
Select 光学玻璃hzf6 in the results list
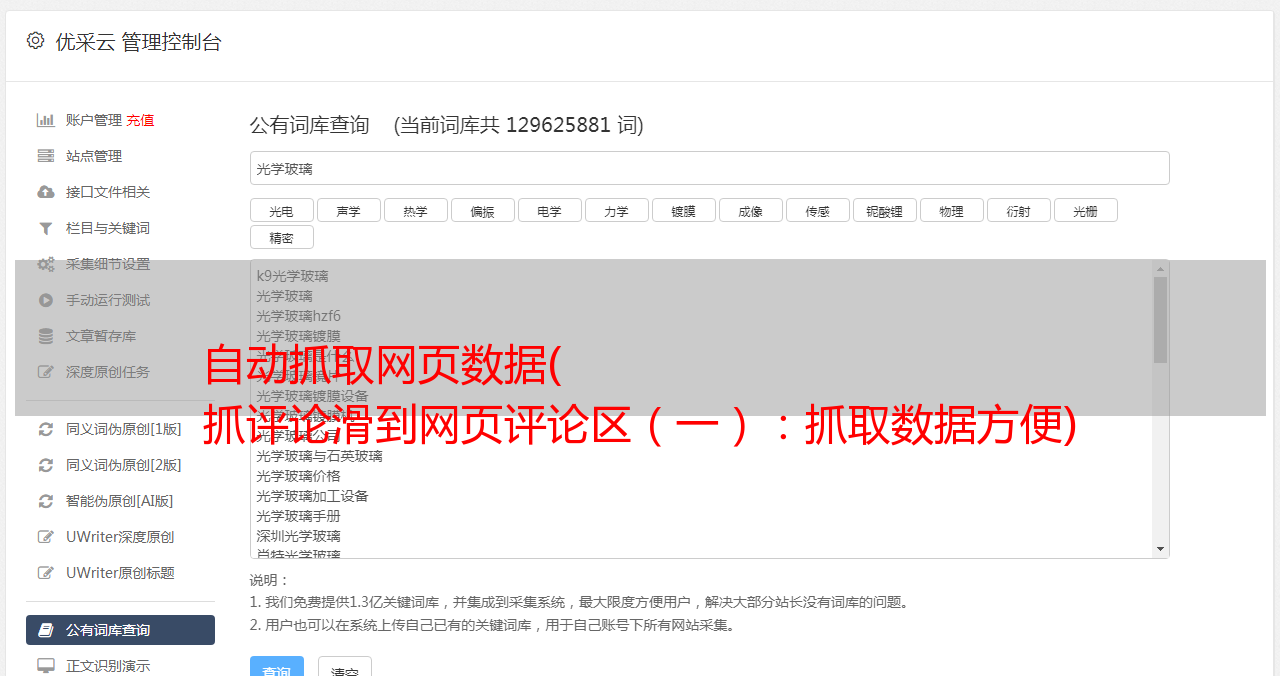pos(703,316)
